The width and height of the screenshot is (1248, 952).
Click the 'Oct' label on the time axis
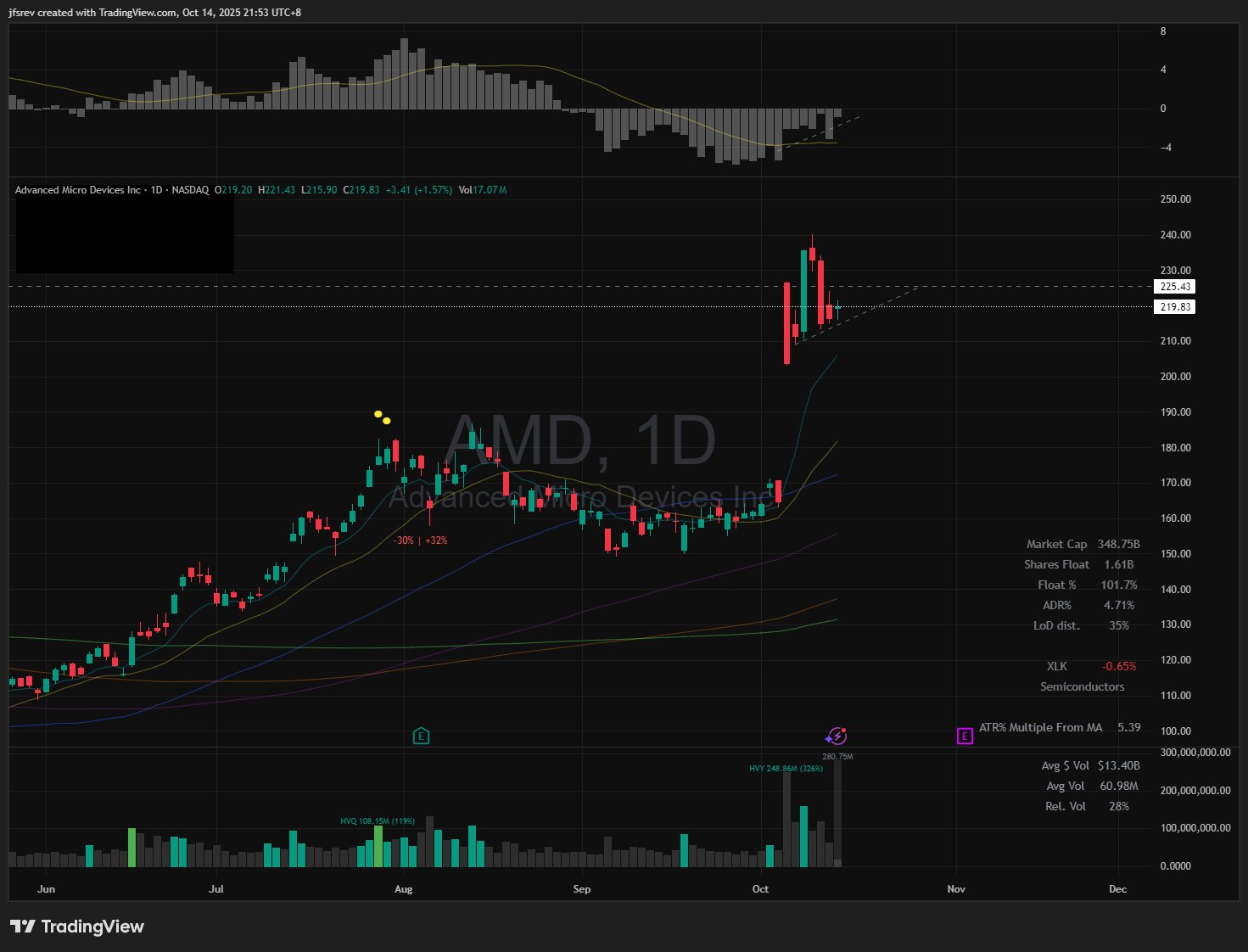tap(760, 889)
